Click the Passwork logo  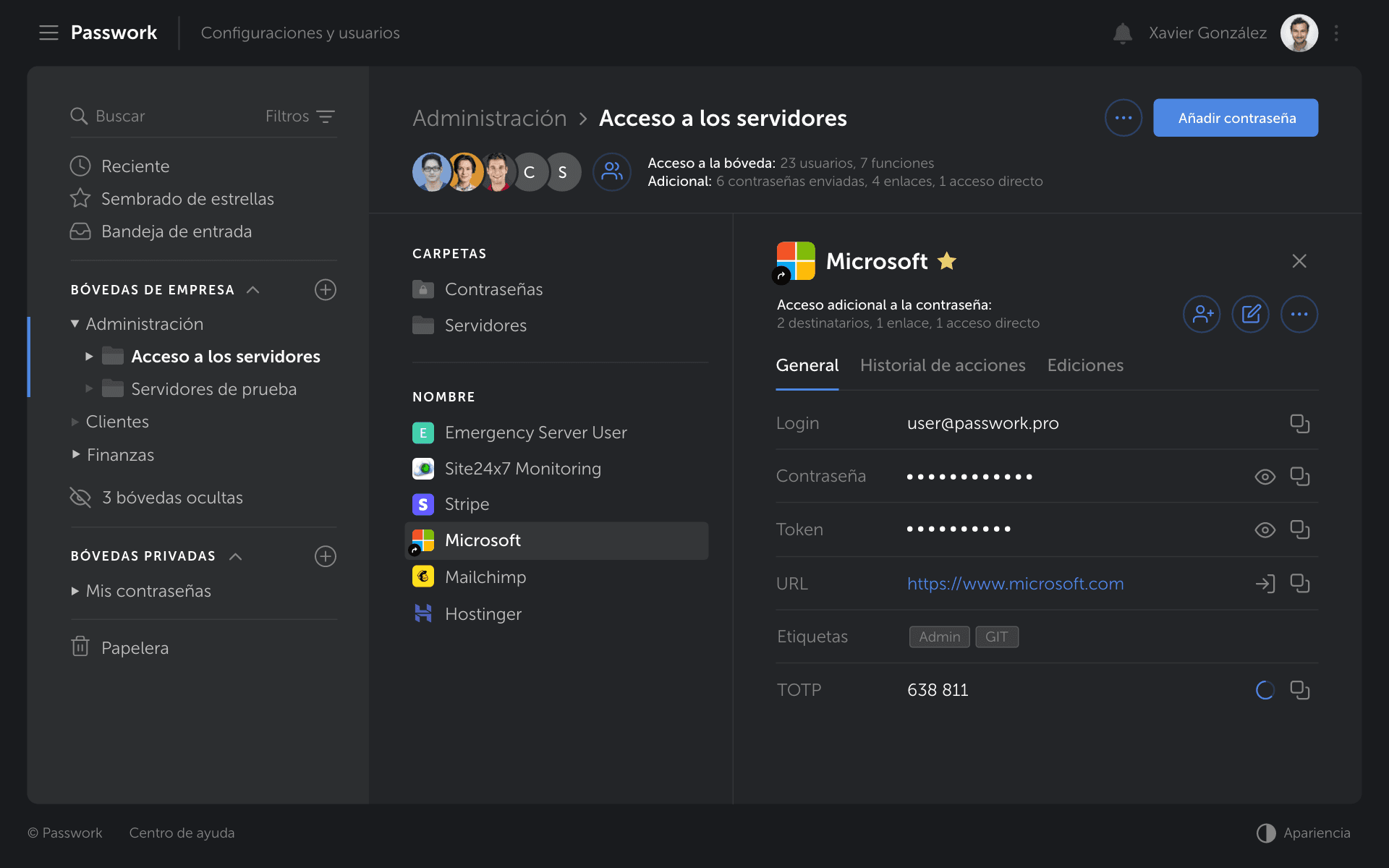[x=114, y=33]
